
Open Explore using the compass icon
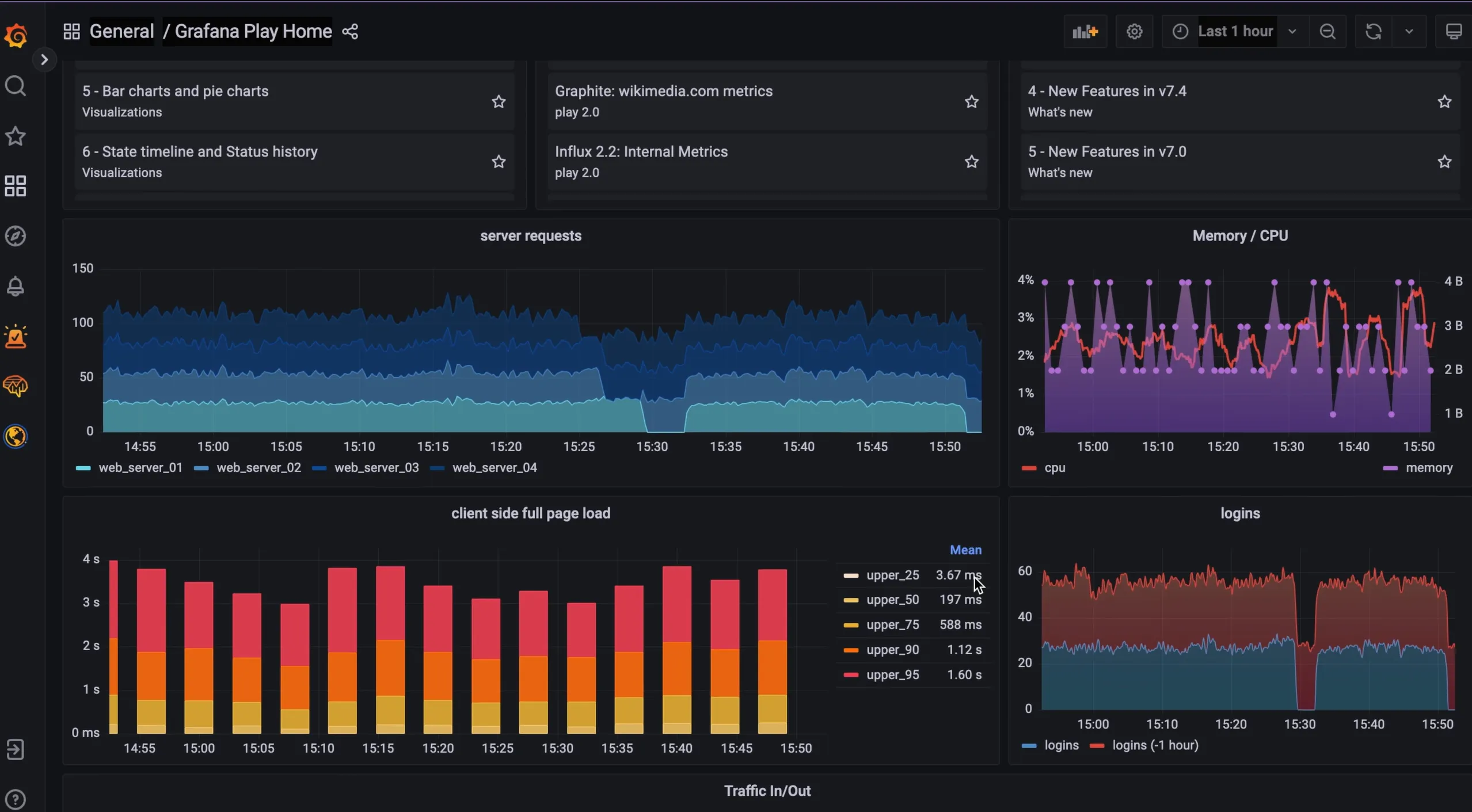(16, 235)
